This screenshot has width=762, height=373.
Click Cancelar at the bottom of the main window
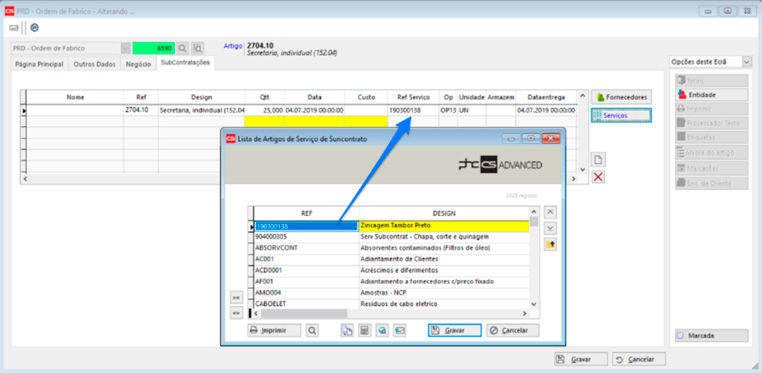tap(639, 360)
